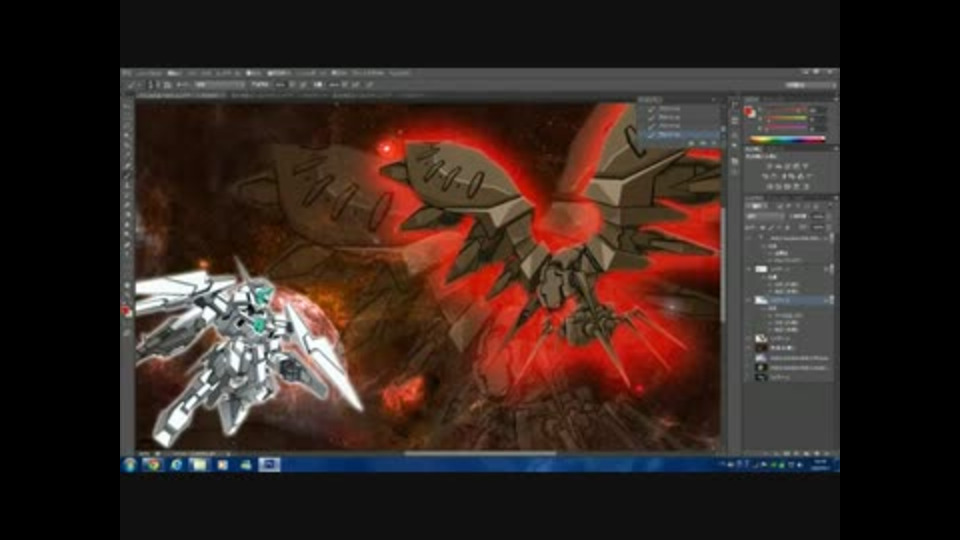Viewport: 960px width, 540px height.
Task: Click the red foreground swatch in Color panel
Action: click(x=749, y=111)
